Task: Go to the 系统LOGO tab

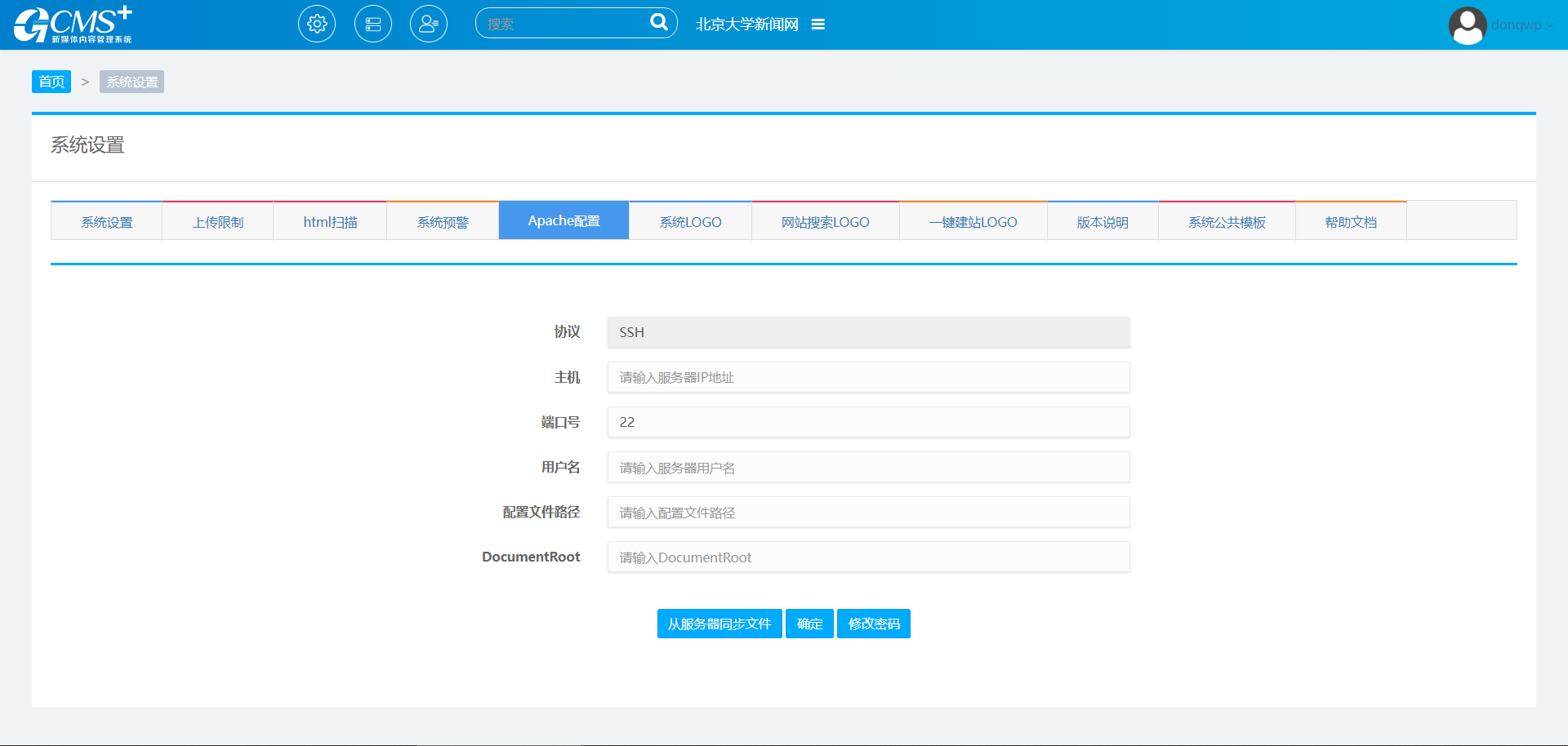Action: 690,222
